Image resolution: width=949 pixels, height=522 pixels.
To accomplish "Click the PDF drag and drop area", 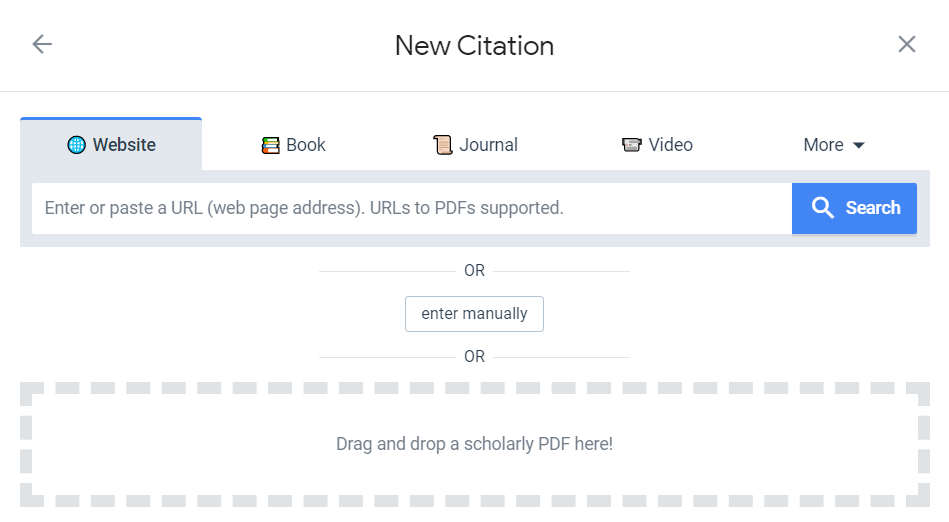I will click(474, 444).
